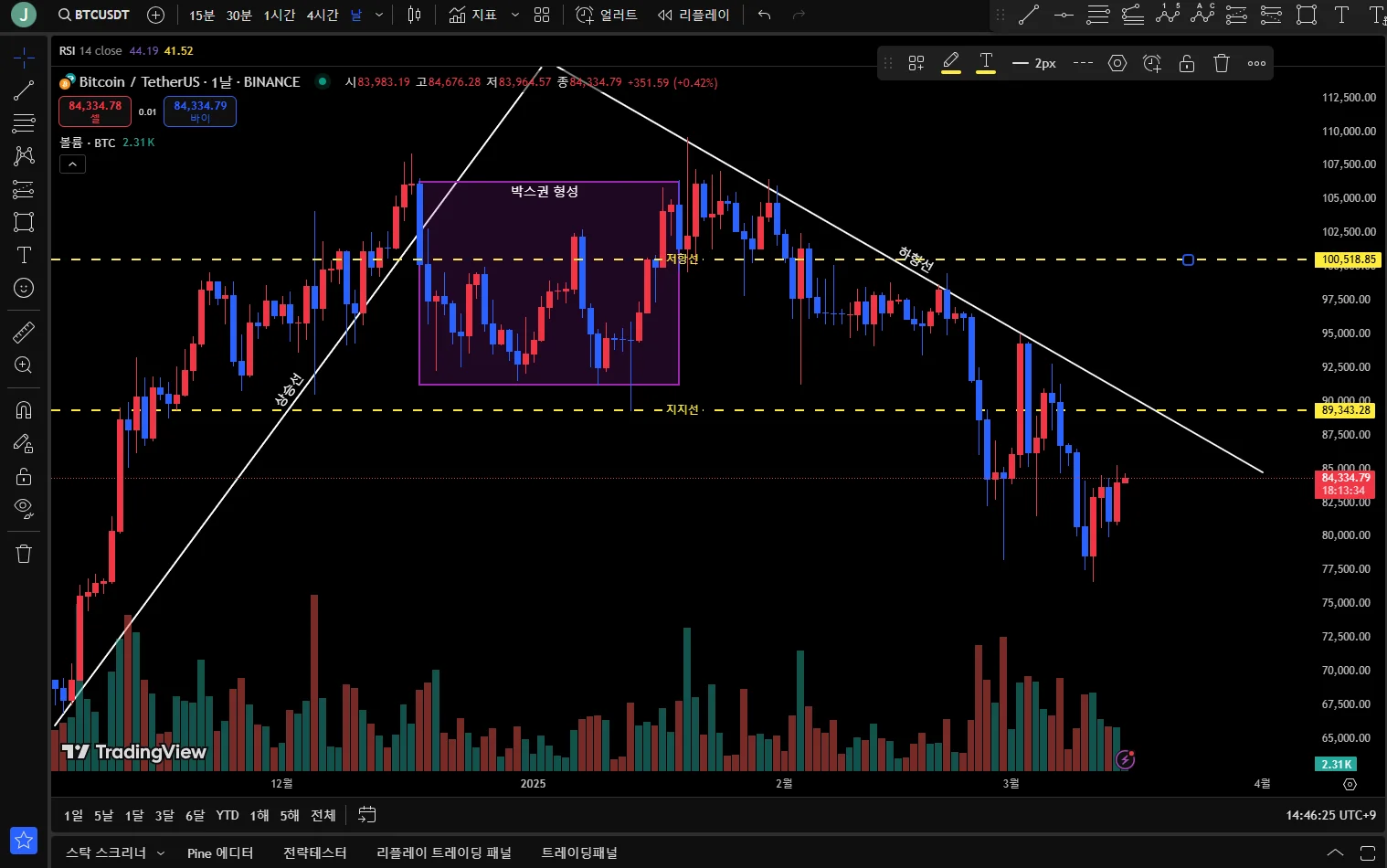Open drawing templates in the floating toolbar
This screenshot has height=868, width=1387.
(916, 63)
